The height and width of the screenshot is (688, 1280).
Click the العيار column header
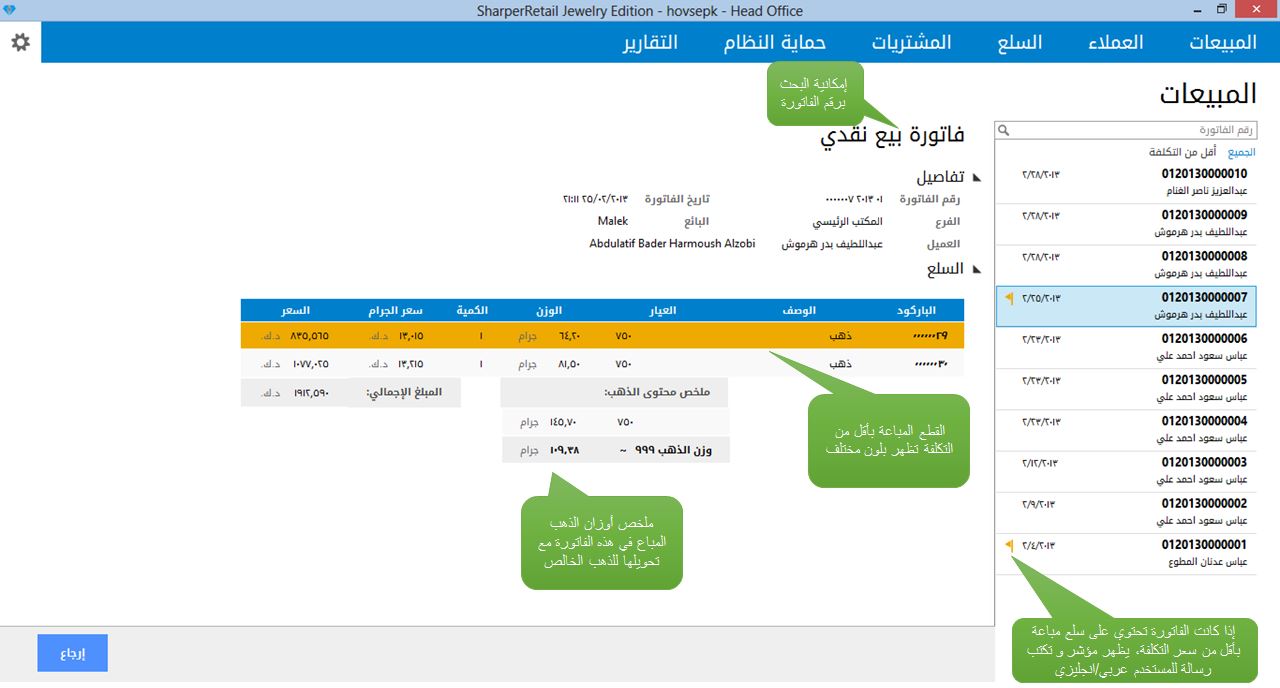[x=662, y=310]
